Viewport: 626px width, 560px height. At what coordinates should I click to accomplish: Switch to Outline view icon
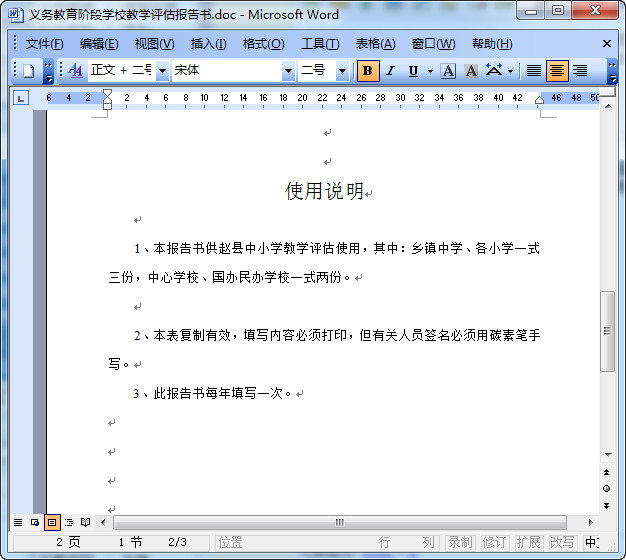point(69,522)
